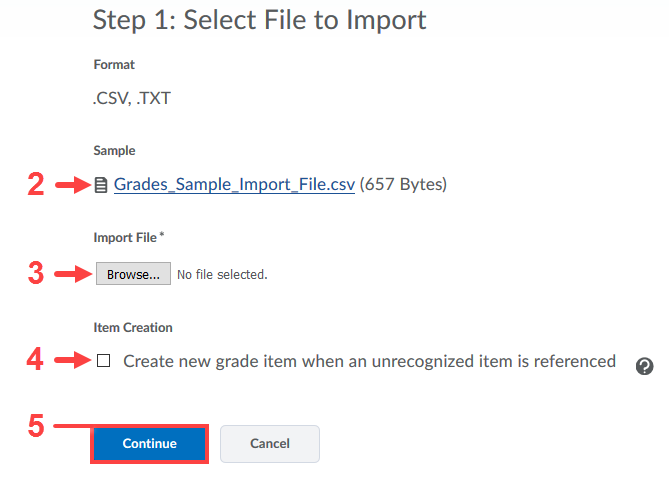Viewport: 669px width, 480px height.
Task: Click the 'Create new grade item' label text
Action: 369,361
